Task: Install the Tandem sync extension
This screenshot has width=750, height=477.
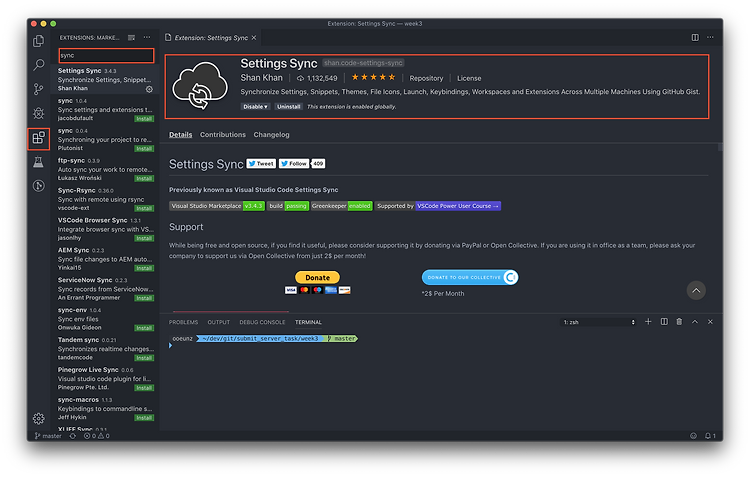Action: pos(143,358)
